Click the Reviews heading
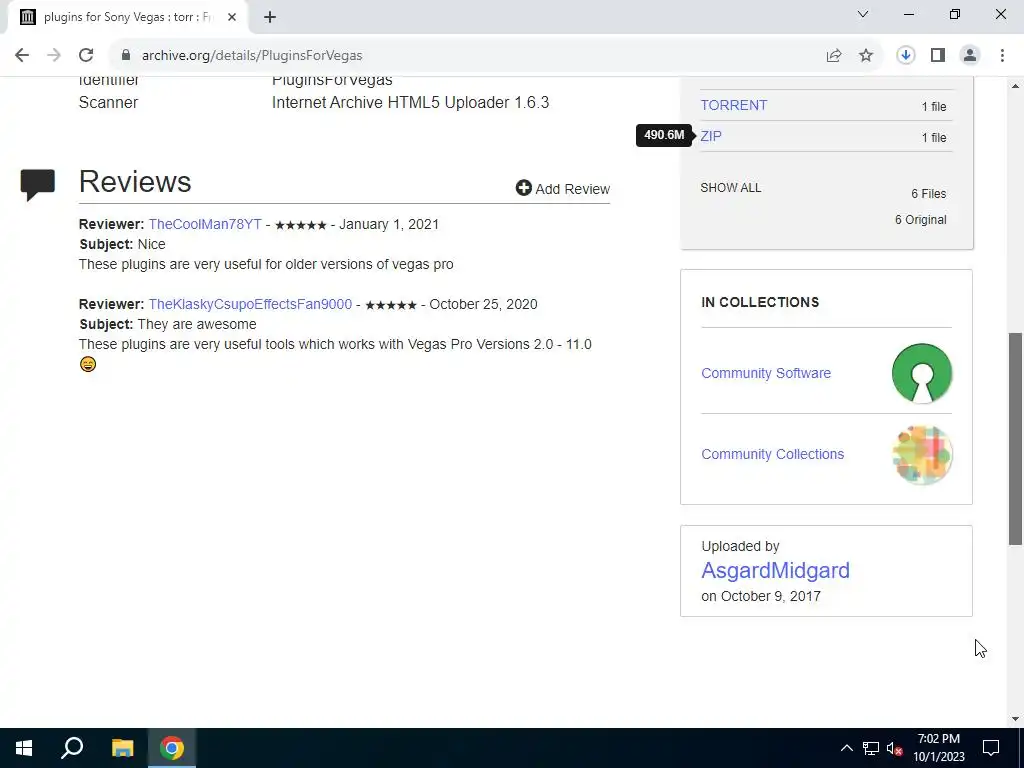The height and width of the screenshot is (768, 1024). click(135, 182)
